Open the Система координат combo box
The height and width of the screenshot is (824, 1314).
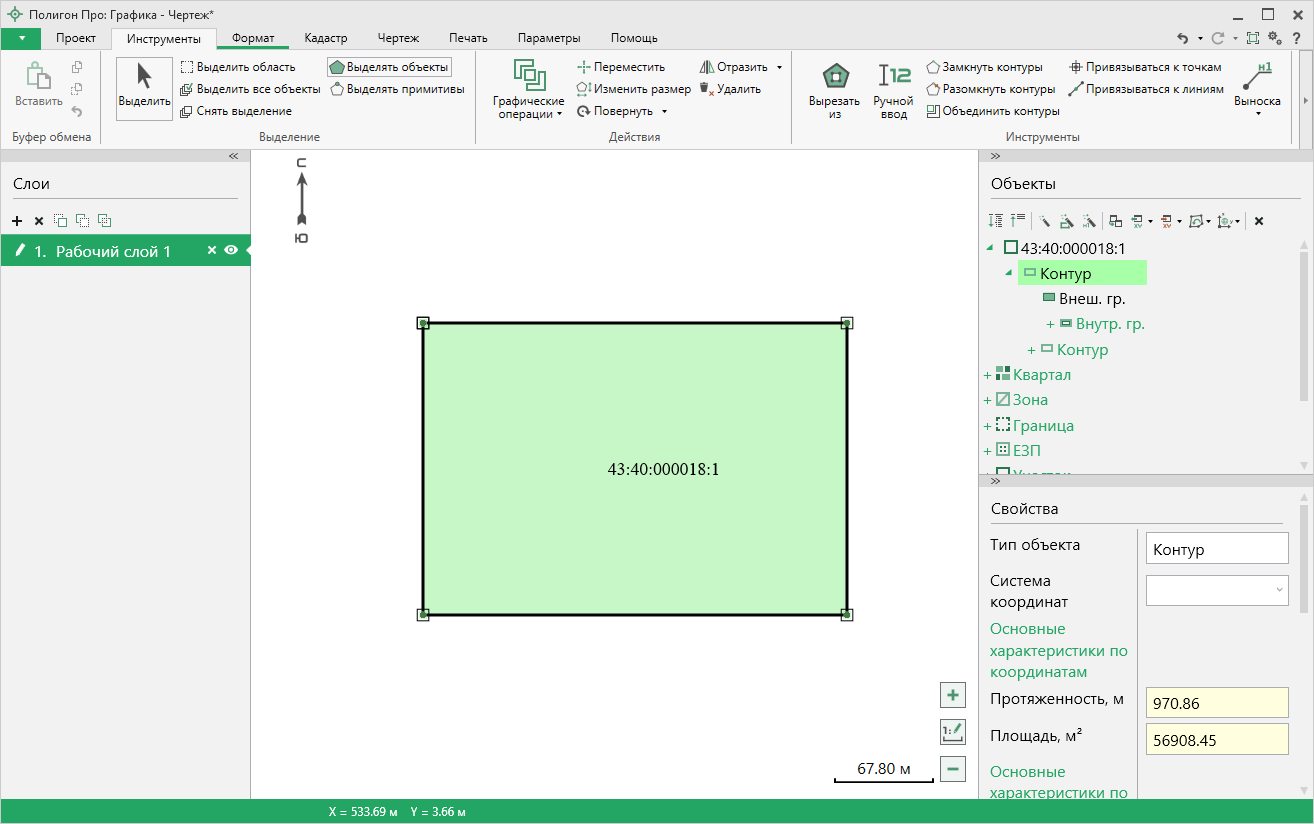(1217, 591)
